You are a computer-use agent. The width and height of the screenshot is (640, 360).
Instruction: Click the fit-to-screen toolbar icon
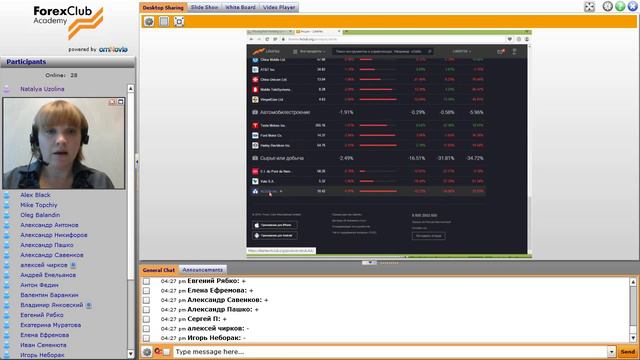[x=179, y=22]
